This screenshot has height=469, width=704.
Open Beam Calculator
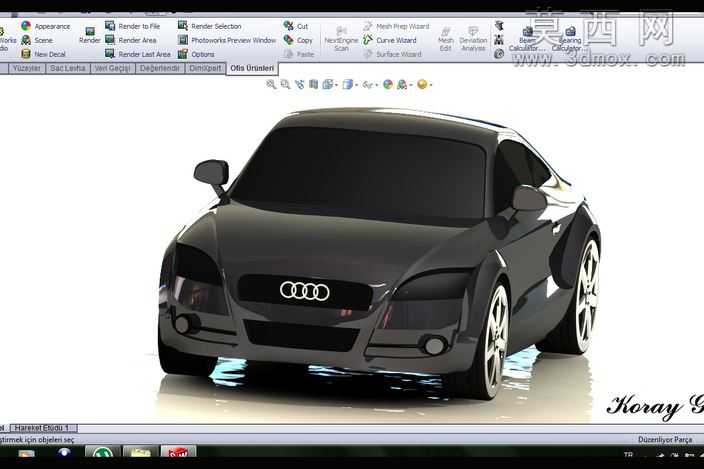(x=527, y=39)
